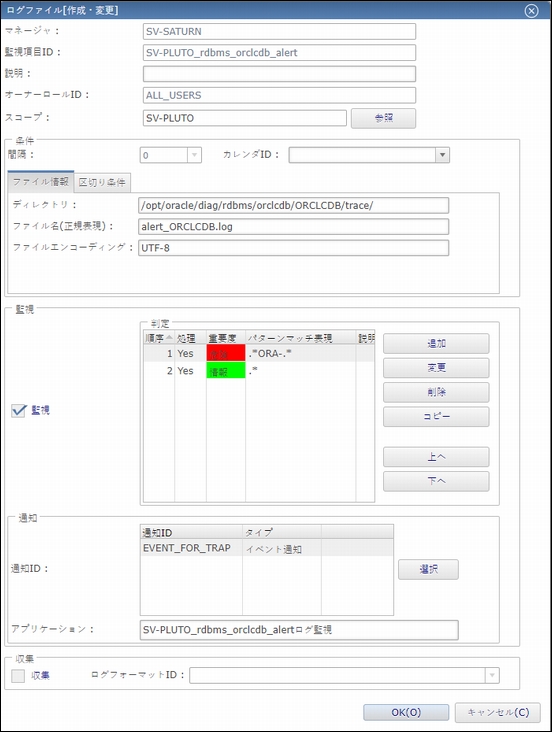This screenshot has width=552, height=732.
Task: Click the Yes cell in row 2
Action: tap(190, 371)
